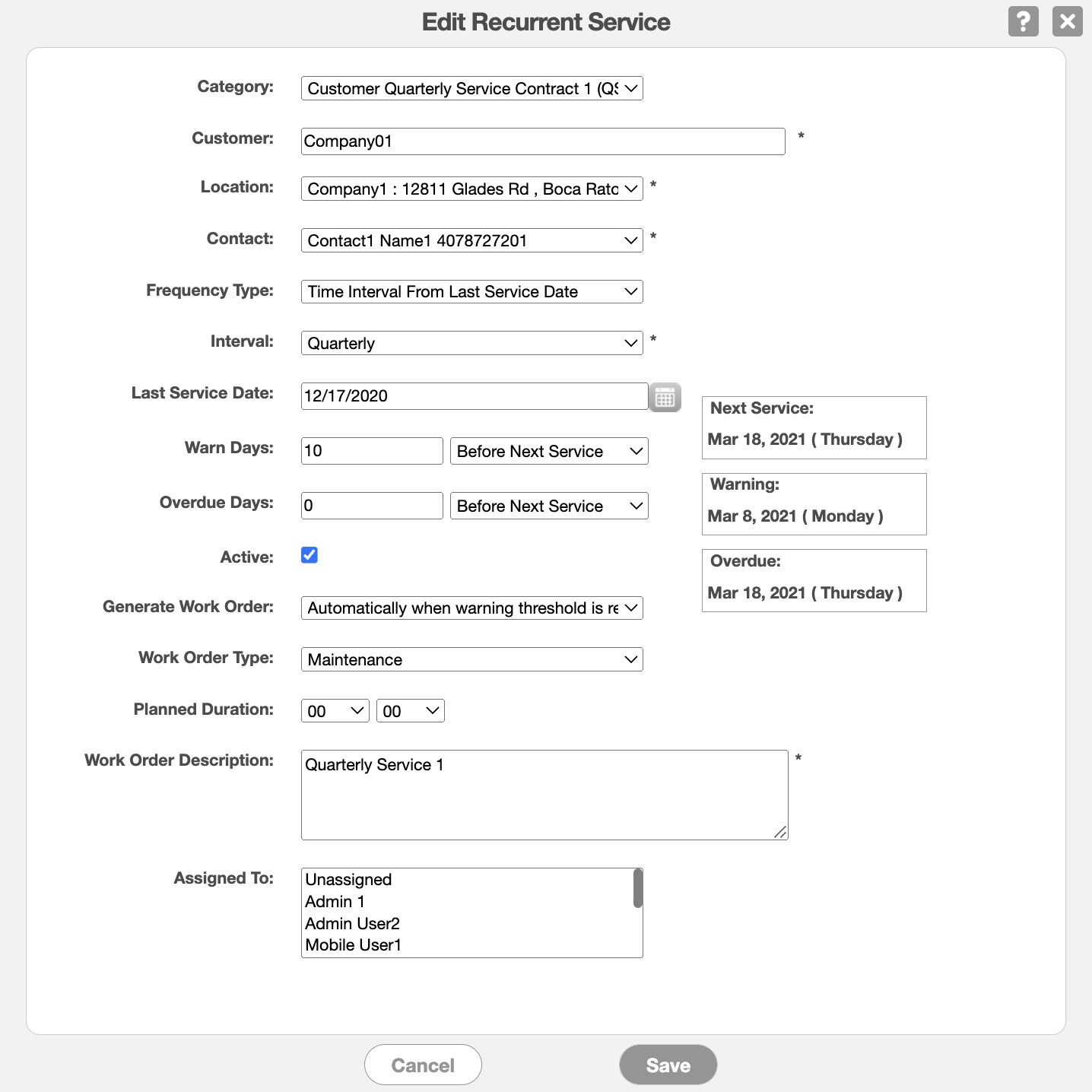Image resolution: width=1092 pixels, height=1092 pixels.
Task: Open Planned Duration hours dropdown
Action: pos(335,711)
